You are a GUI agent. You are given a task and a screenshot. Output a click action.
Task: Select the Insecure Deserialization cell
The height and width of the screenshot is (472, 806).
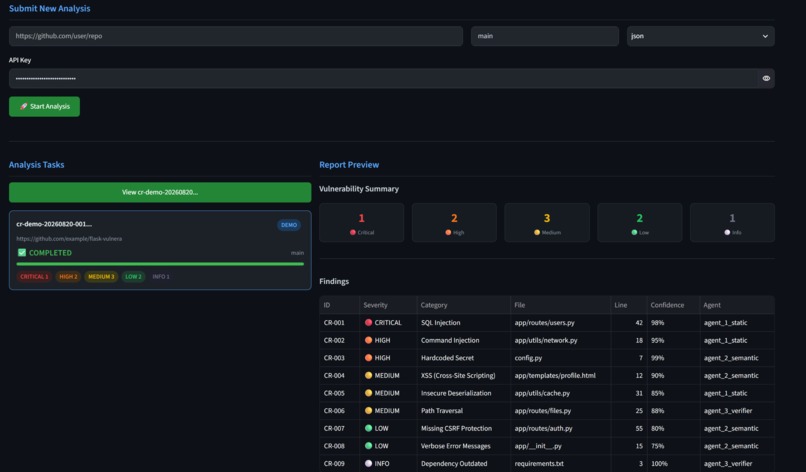click(463, 393)
